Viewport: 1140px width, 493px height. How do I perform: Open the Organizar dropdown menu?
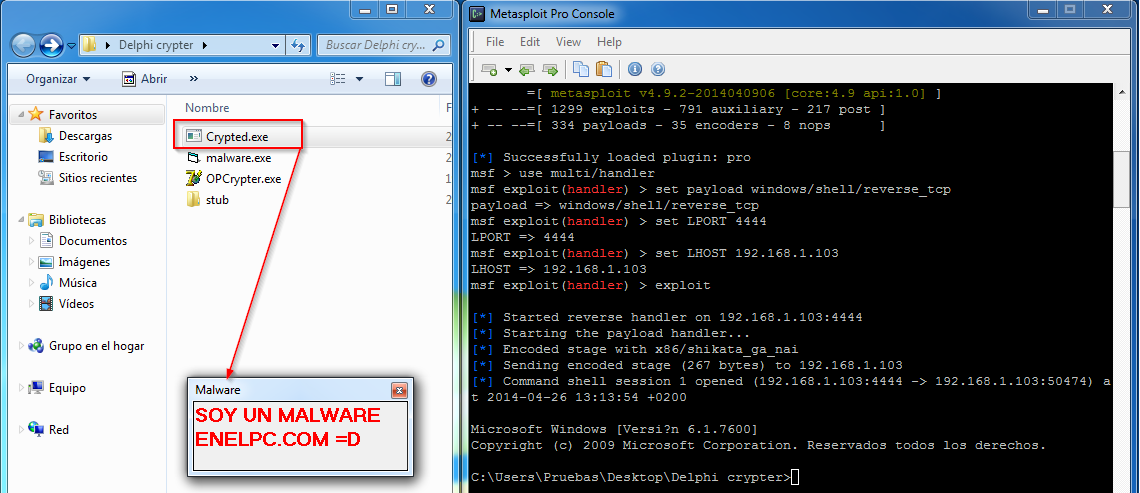pyautogui.click(x=58, y=79)
